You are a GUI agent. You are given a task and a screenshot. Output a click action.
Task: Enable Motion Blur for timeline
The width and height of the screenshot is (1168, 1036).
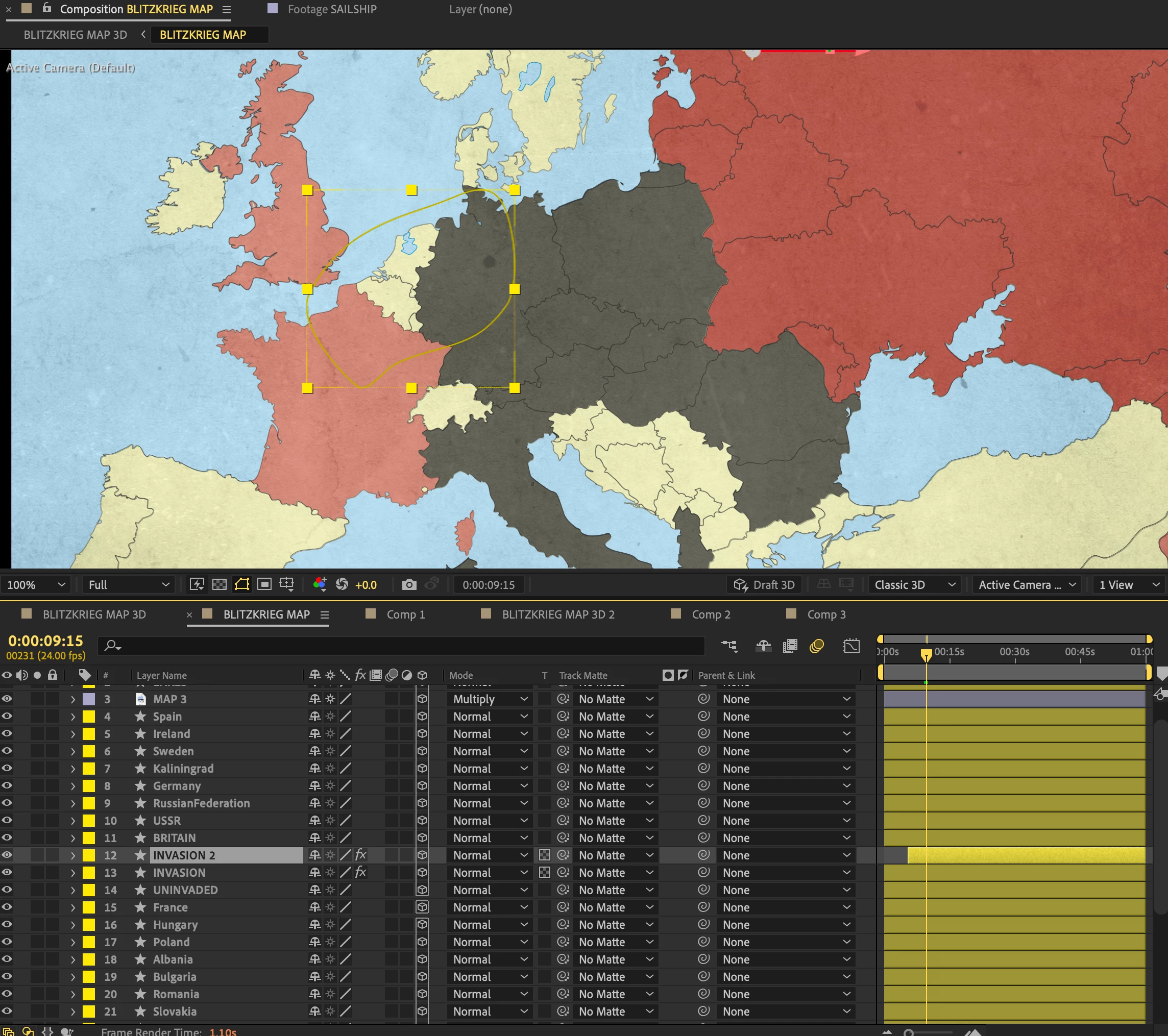coord(817,646)
